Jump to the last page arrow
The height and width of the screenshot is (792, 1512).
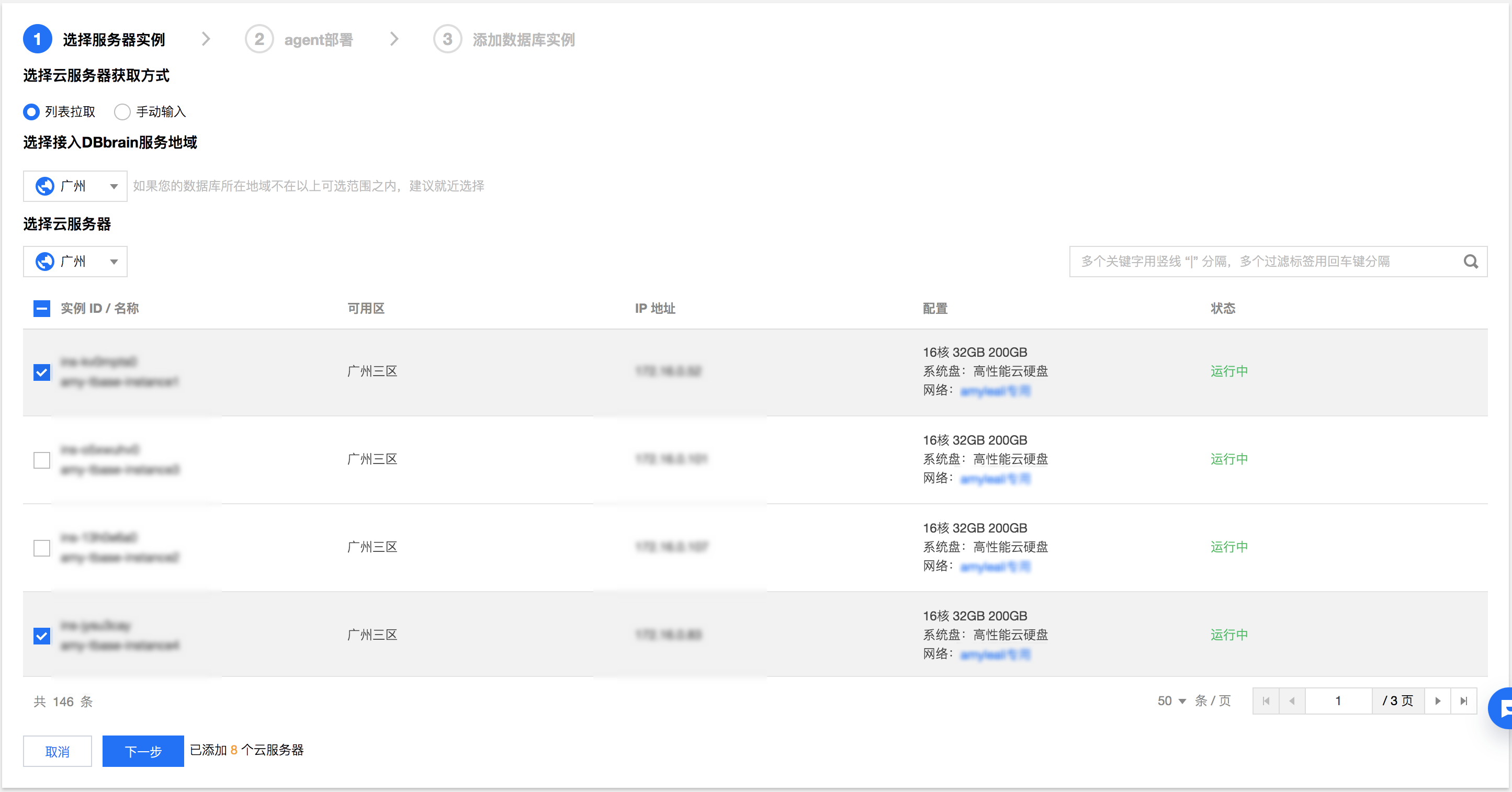click(1463, 701)
